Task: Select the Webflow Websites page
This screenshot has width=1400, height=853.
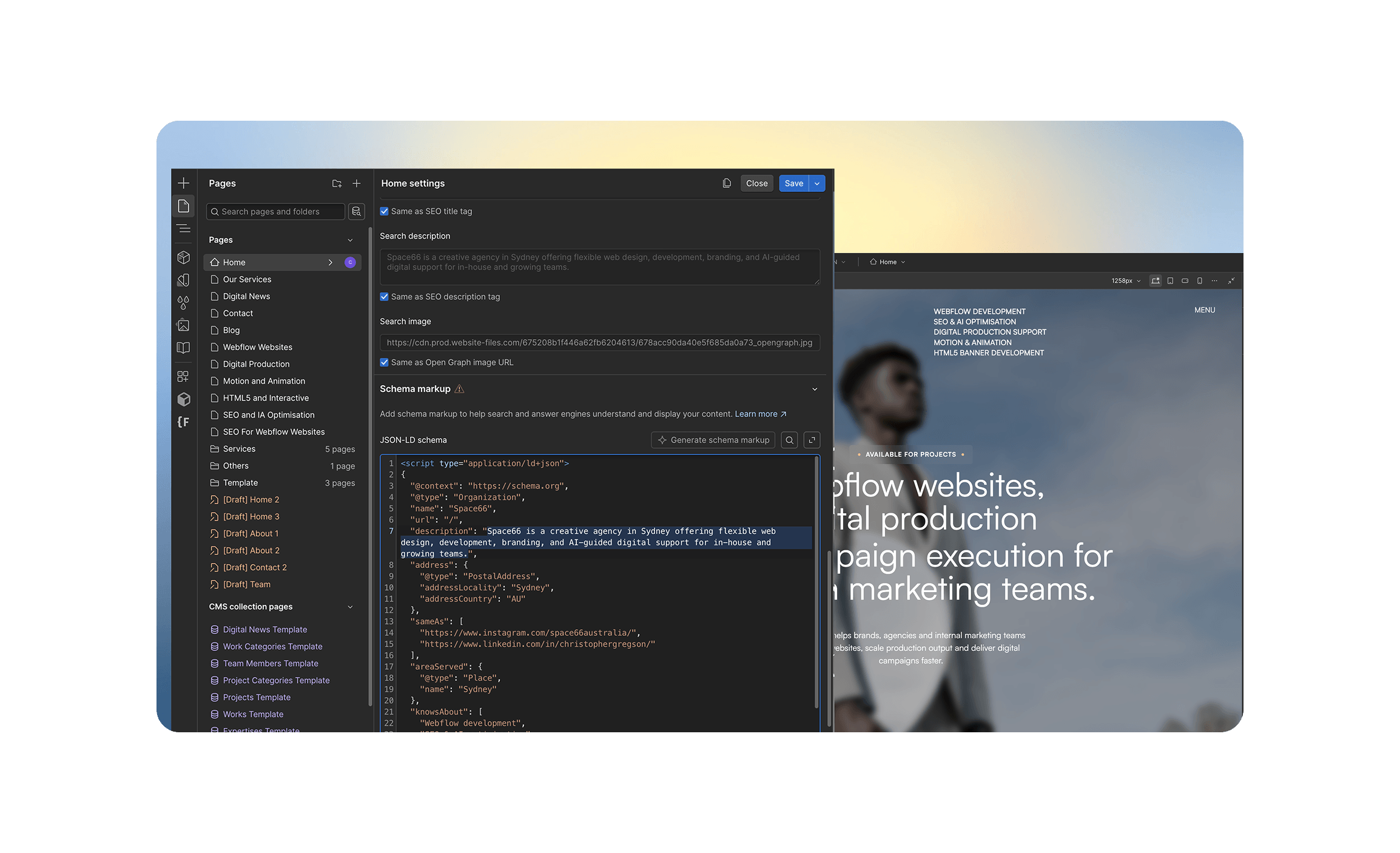Action: 283,347
